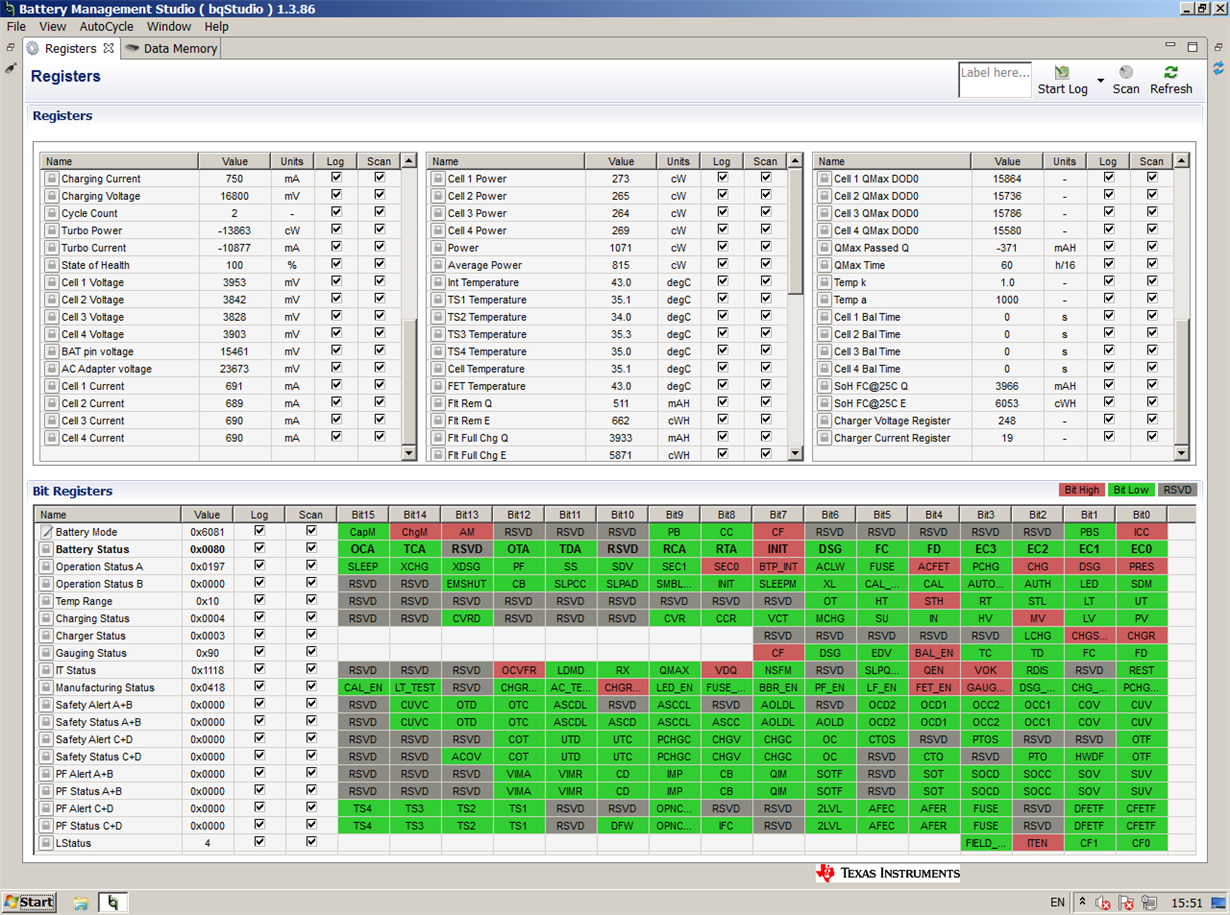Open the Start Log dropdown arrow

coord(1100,80)
